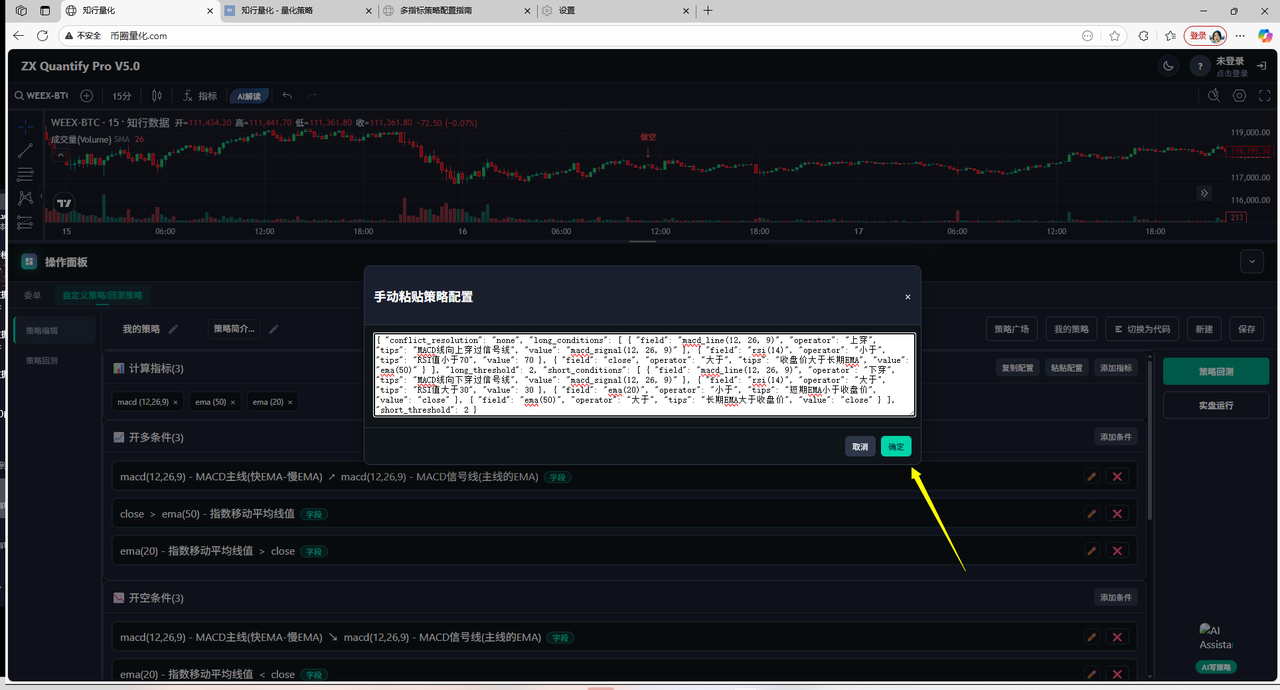Edit the 策略简介 pencil icon
Screen dimensions: 1280x690
pyautogui.click(x=274, y=328)
